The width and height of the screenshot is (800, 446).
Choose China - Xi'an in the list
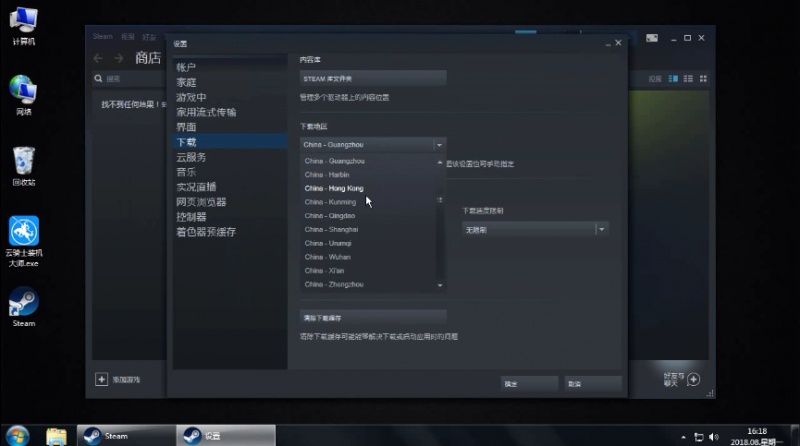tap(368, 271)
